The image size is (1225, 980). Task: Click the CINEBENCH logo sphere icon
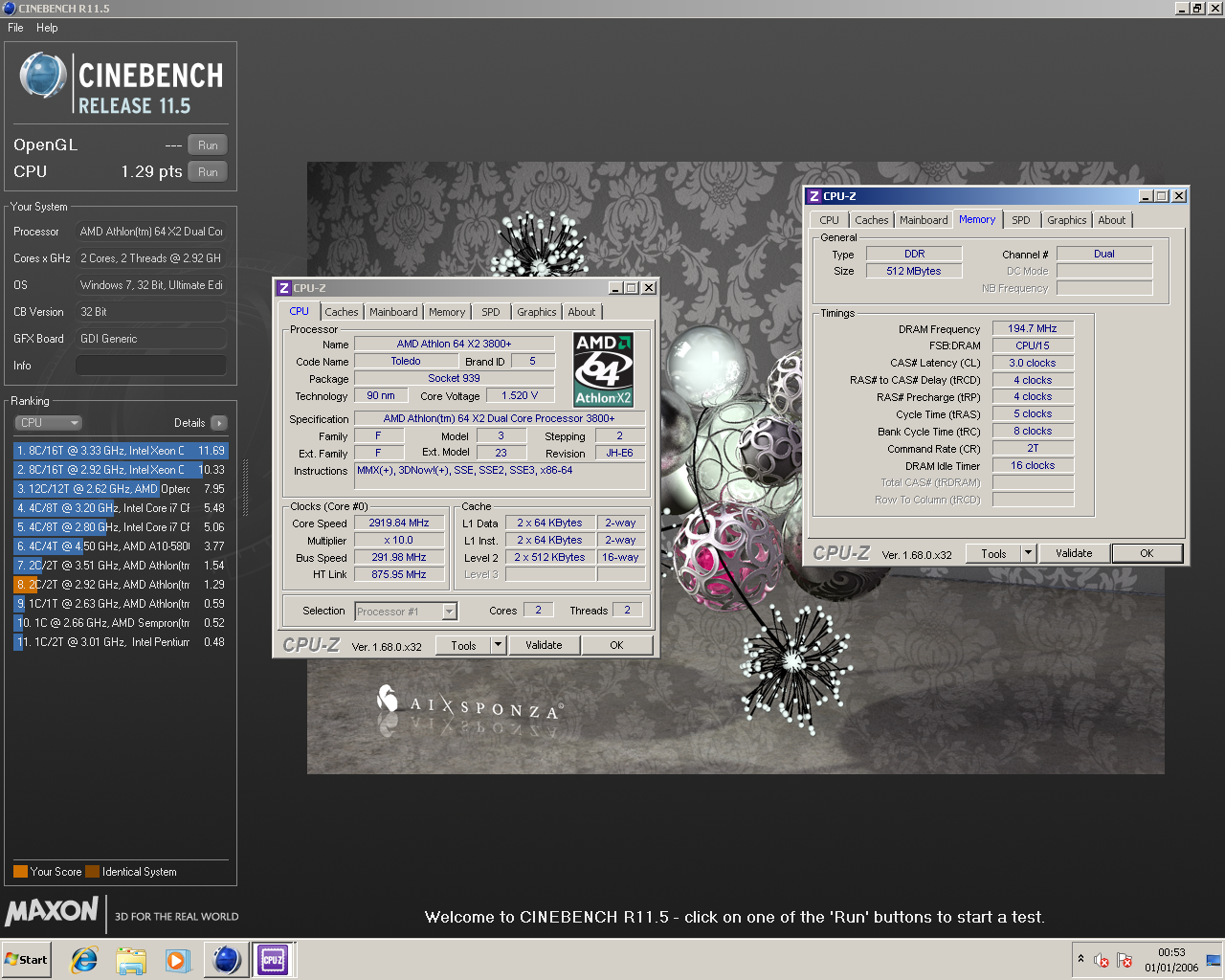point(43,76)
